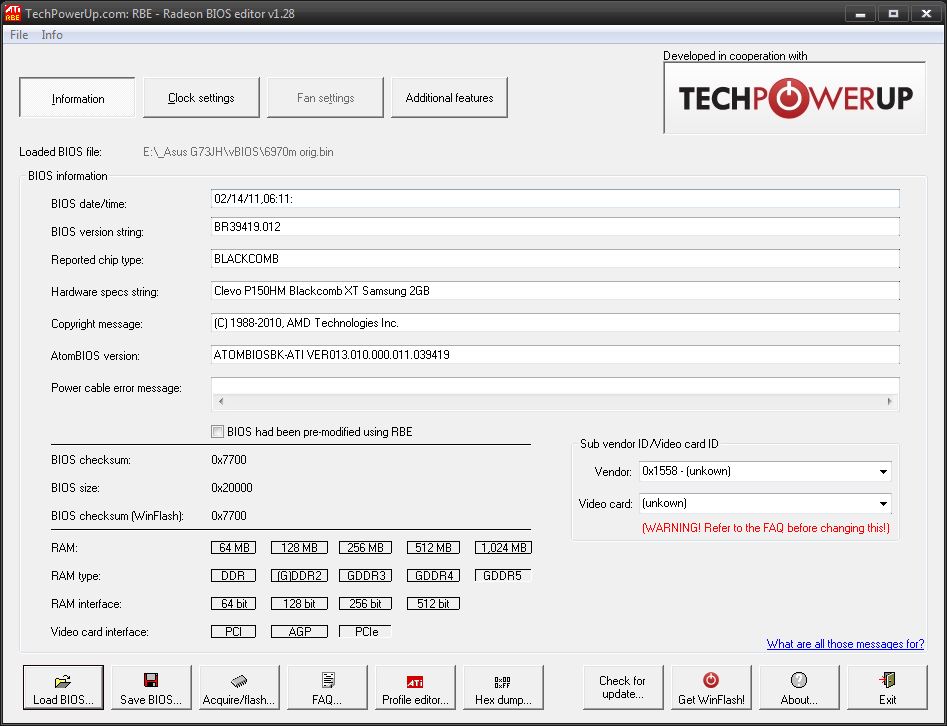Click the BIOS size value 0x20000
Viewport: 947px width, 726px height.
click(232, 487)
